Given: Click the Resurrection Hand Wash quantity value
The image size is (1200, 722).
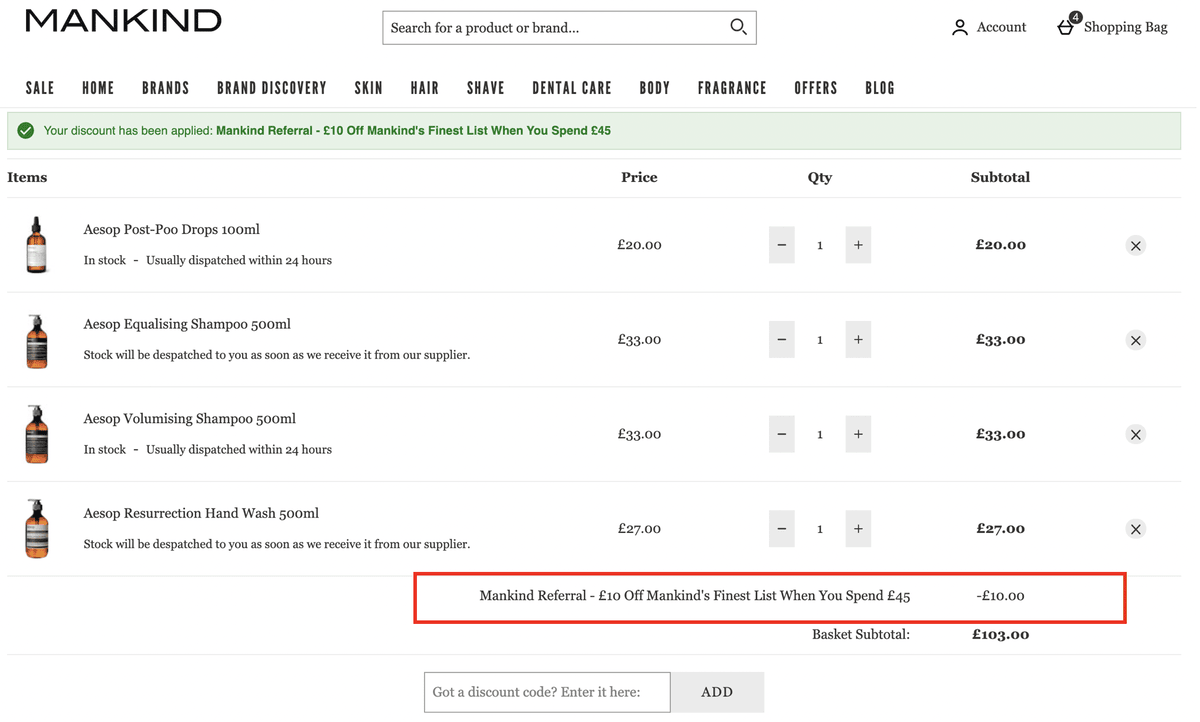Looking at the screenshot, I should coord(820,529).
